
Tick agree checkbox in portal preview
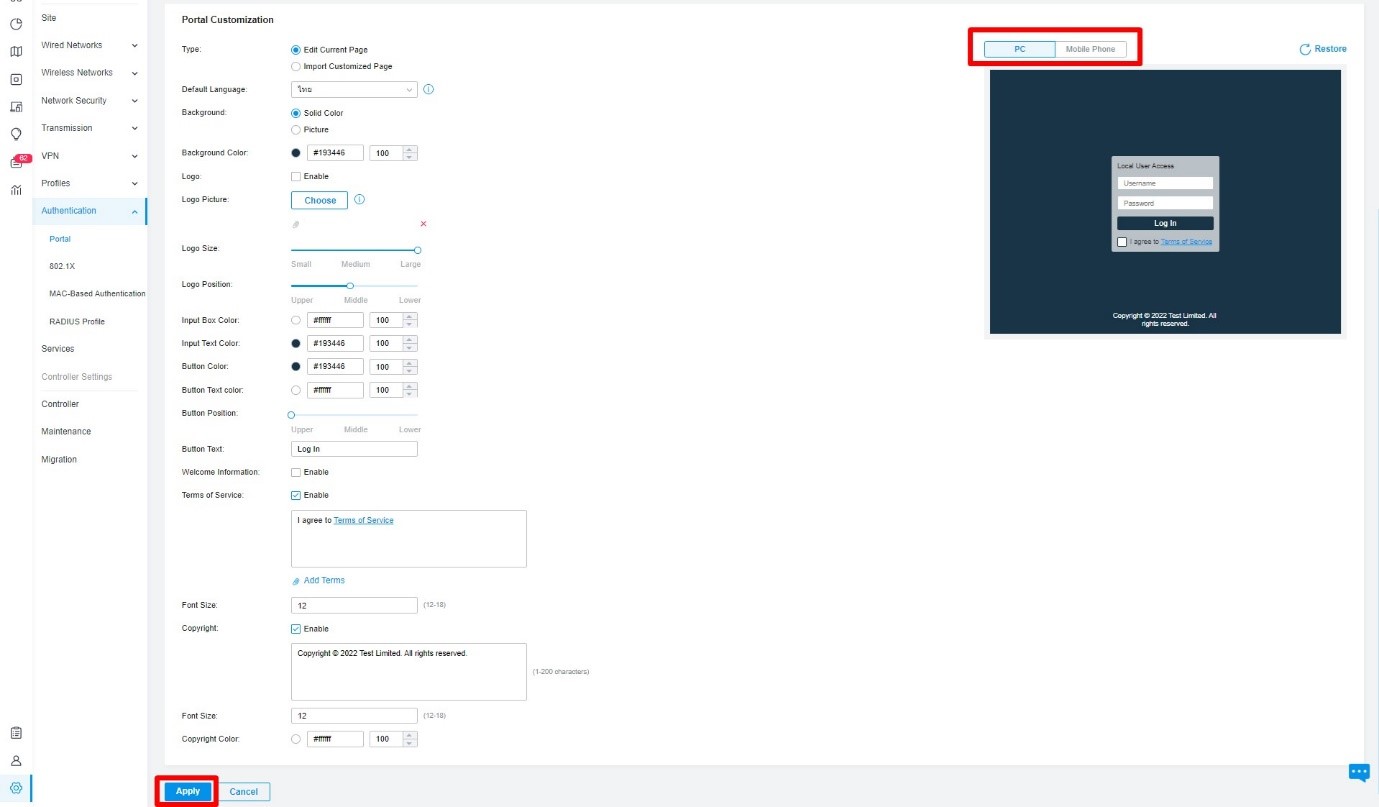pyautogui.click(x=1122, y=242)
